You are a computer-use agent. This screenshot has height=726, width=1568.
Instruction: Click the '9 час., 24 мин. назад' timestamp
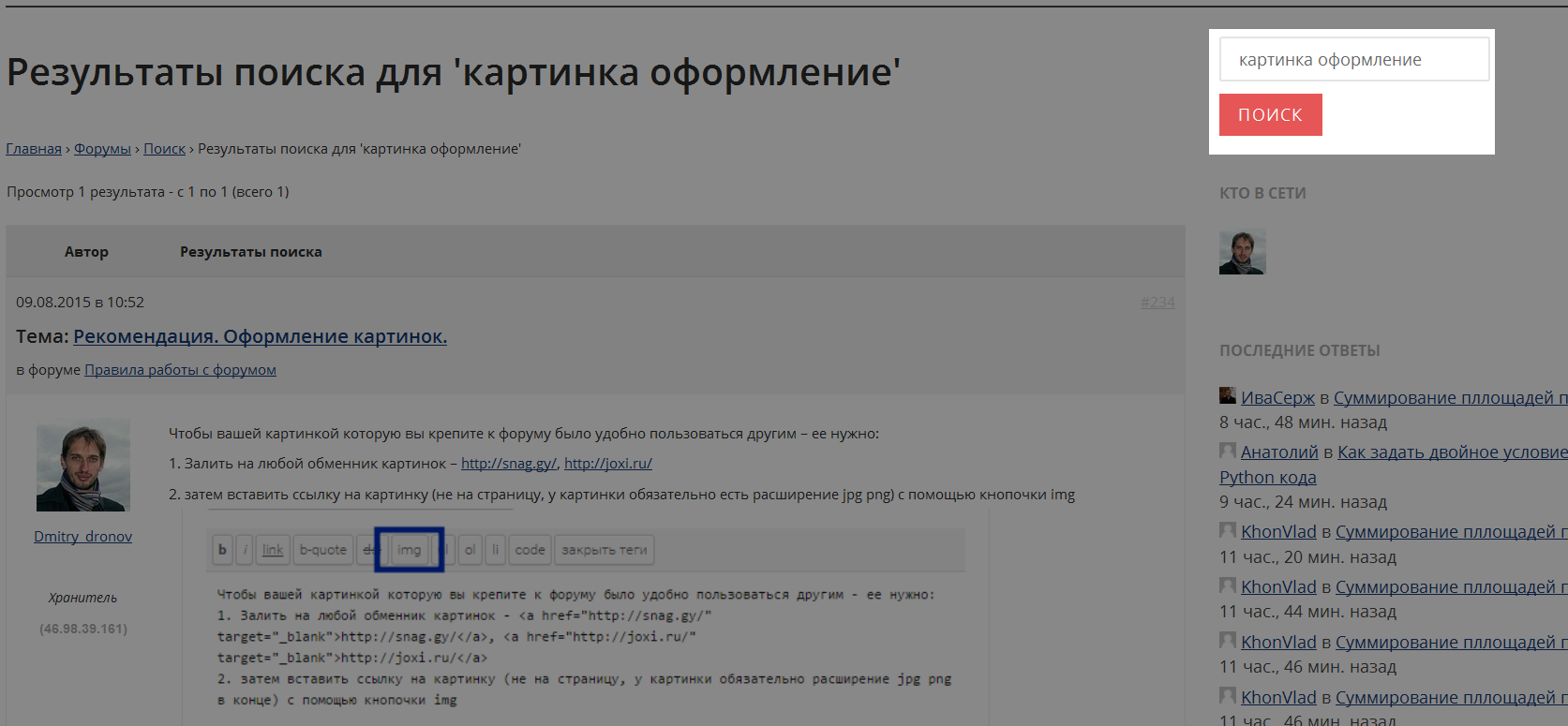(x=1303, y=502)
